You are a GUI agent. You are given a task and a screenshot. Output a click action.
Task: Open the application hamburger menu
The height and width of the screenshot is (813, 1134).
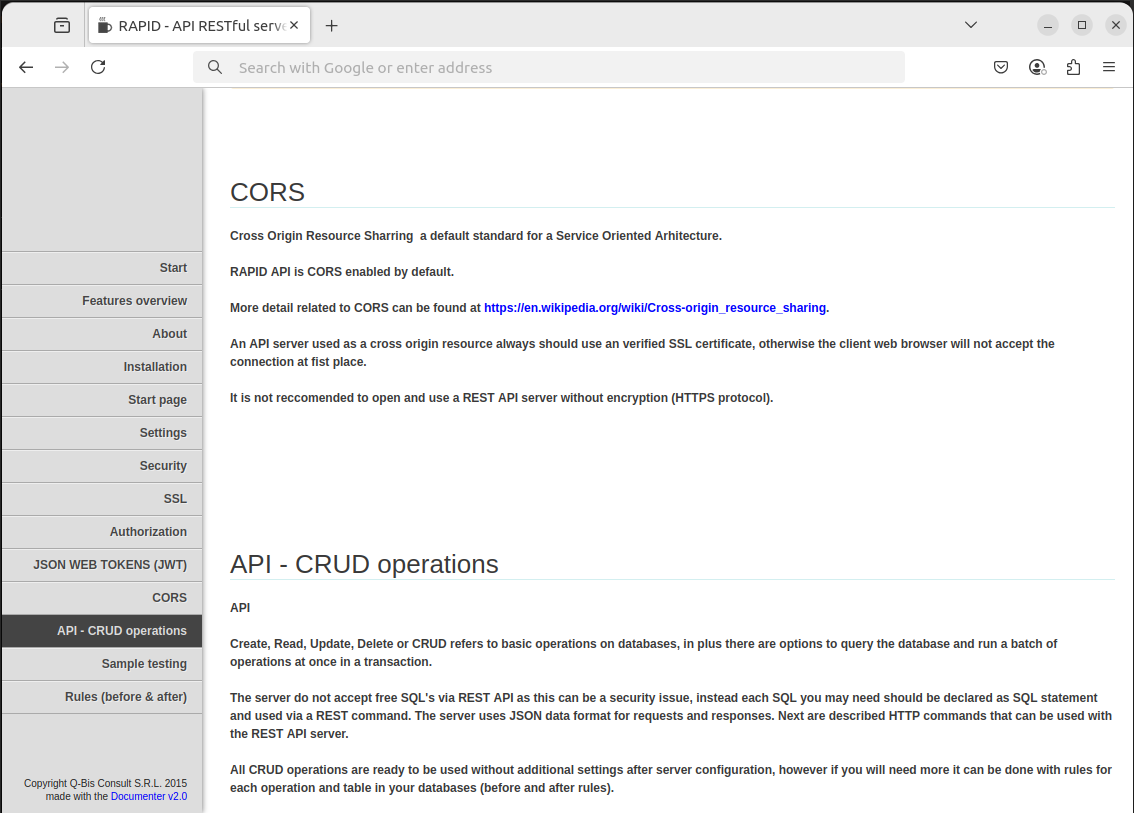coord(1109,67)
